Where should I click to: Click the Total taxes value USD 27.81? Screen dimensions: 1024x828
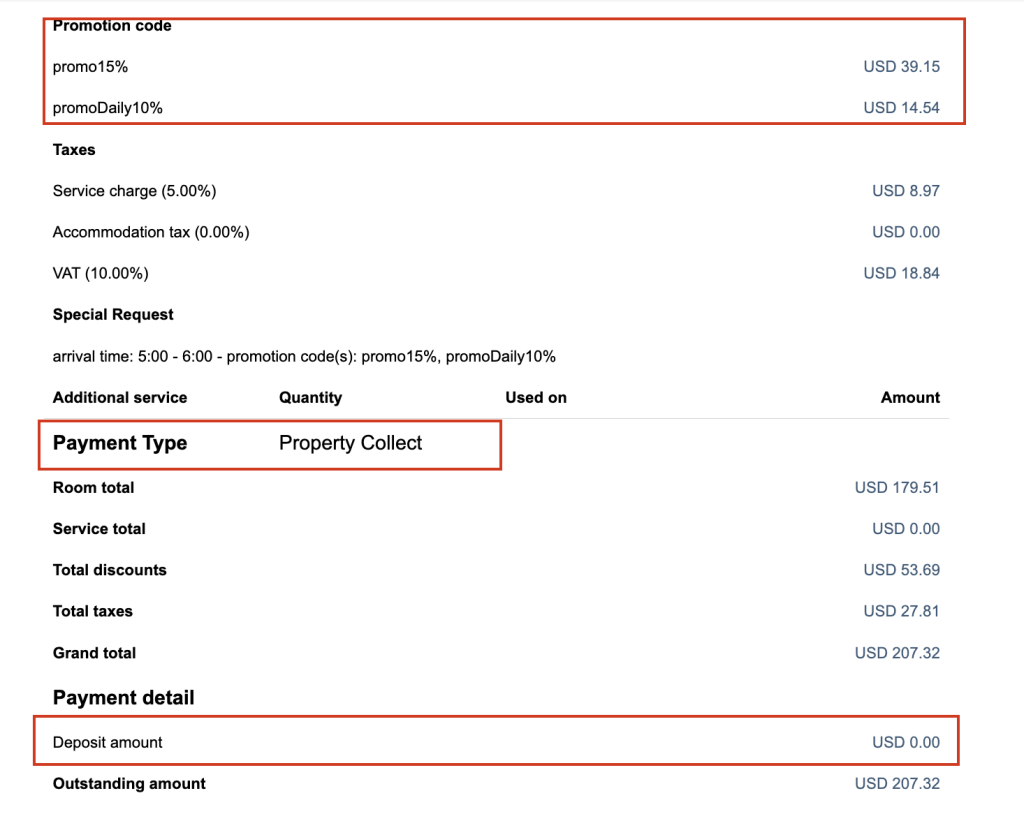click(901, 611)
